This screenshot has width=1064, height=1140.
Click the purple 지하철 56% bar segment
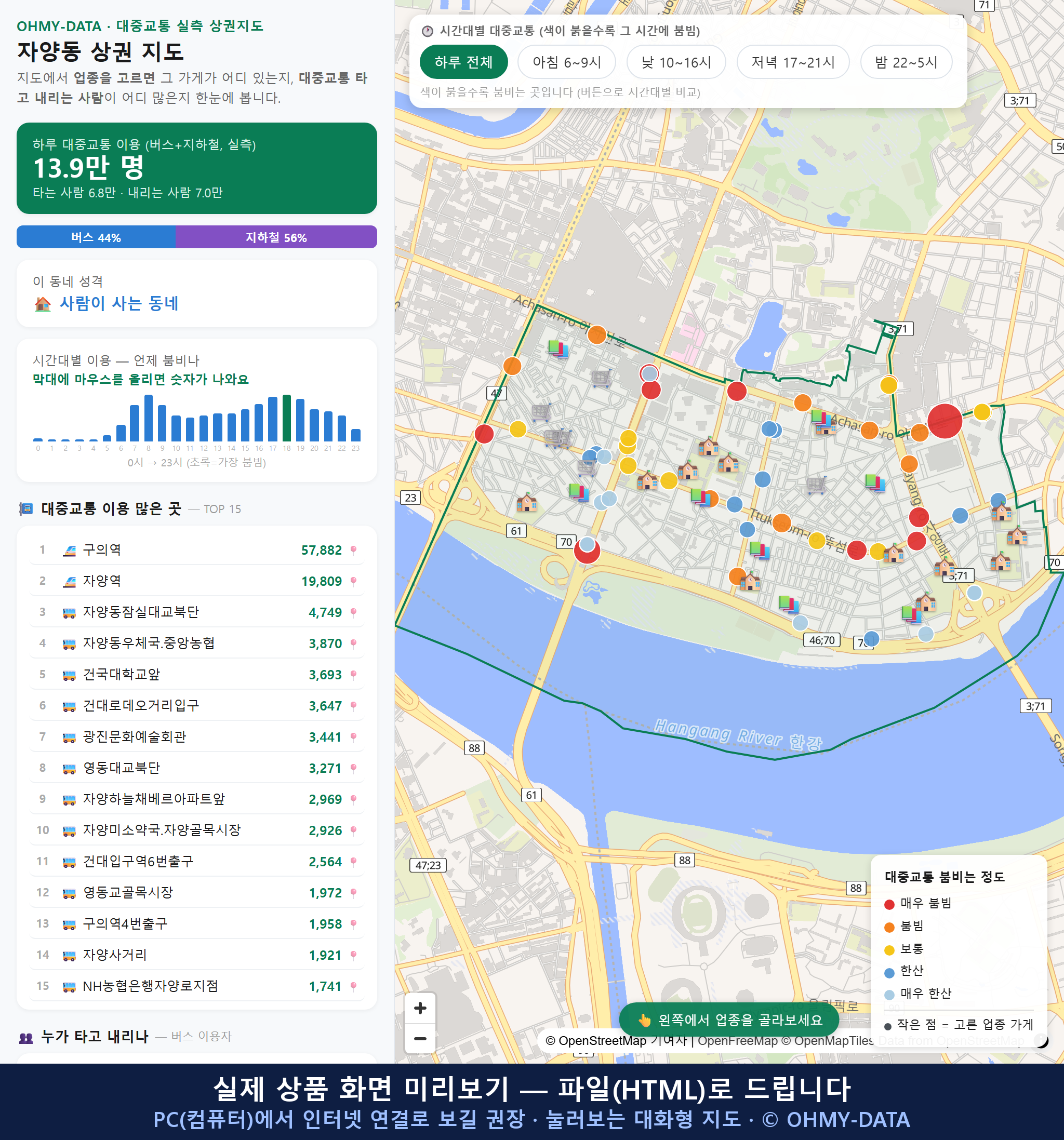(x=276, y=237)
